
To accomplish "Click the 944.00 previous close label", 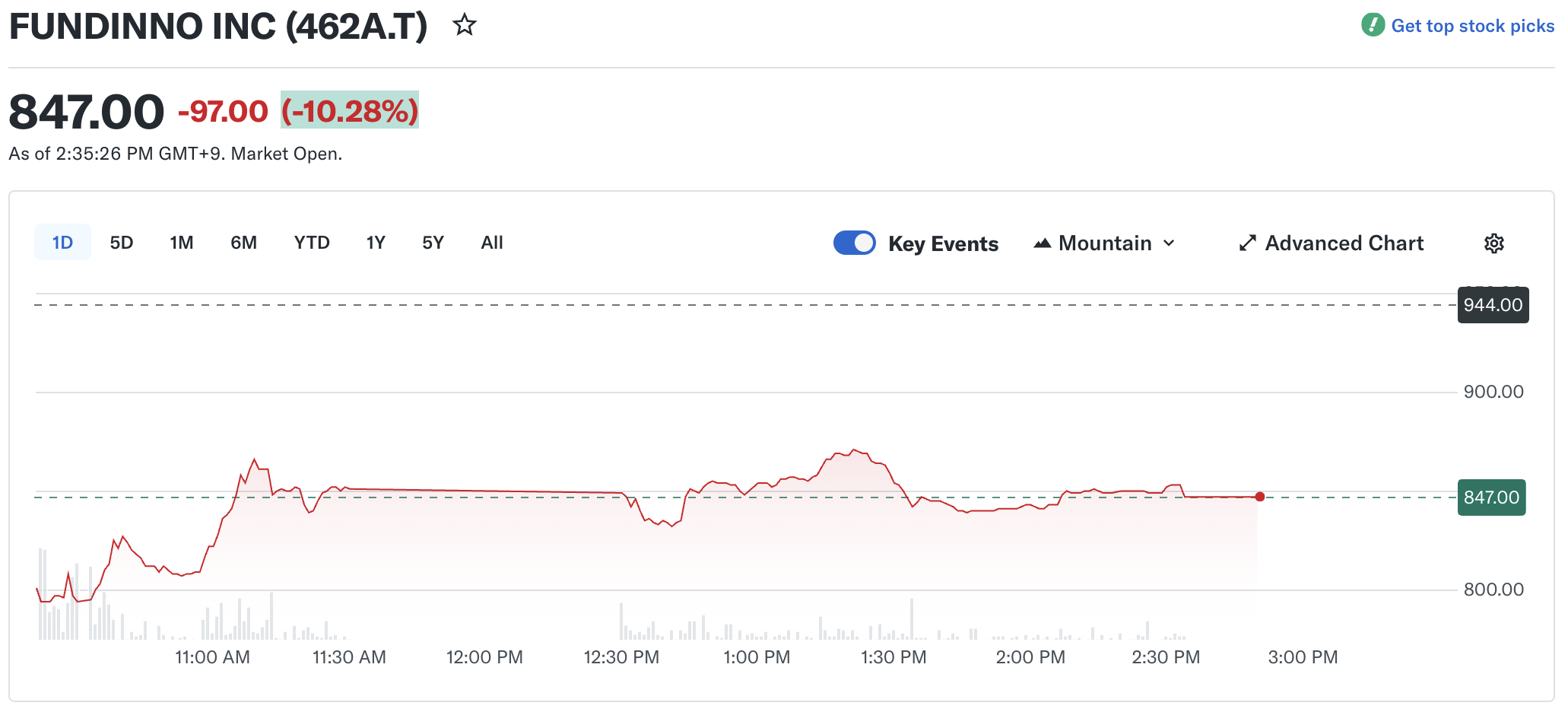I will click(x=1493, y=305).
